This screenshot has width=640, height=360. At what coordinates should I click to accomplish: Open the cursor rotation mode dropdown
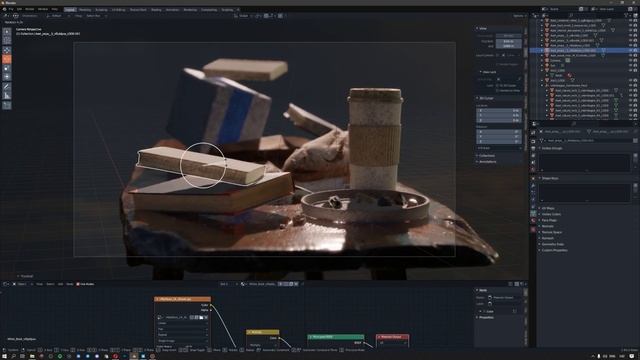[x=499, y=148]
